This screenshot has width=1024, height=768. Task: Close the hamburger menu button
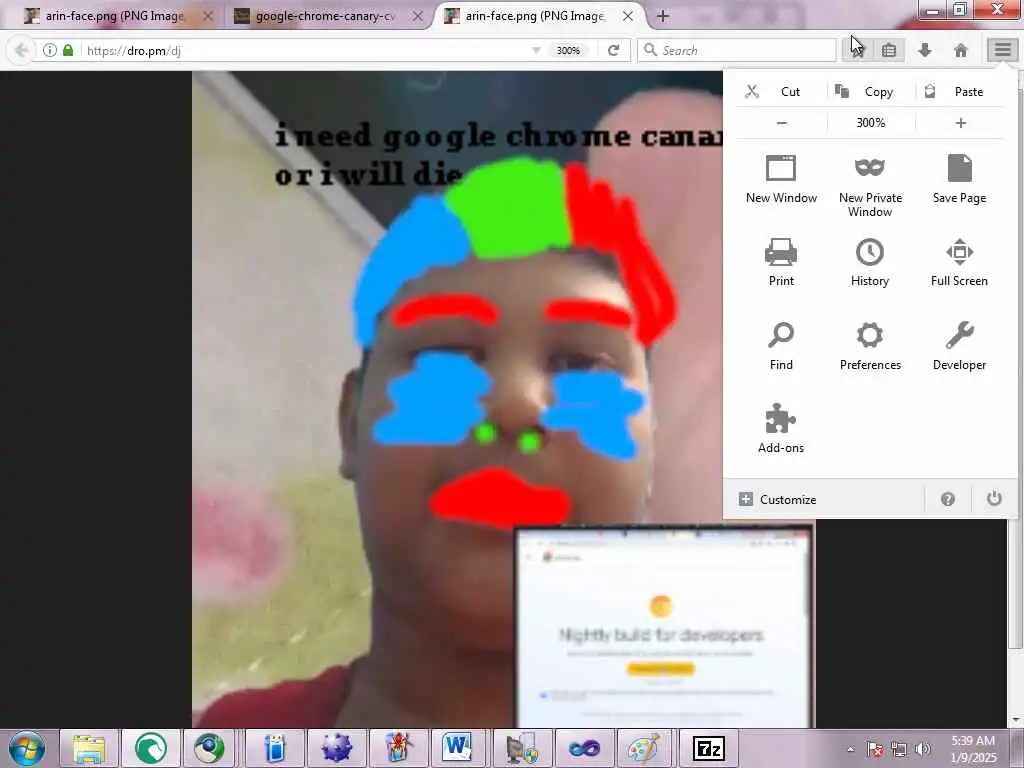point(1002,50)
